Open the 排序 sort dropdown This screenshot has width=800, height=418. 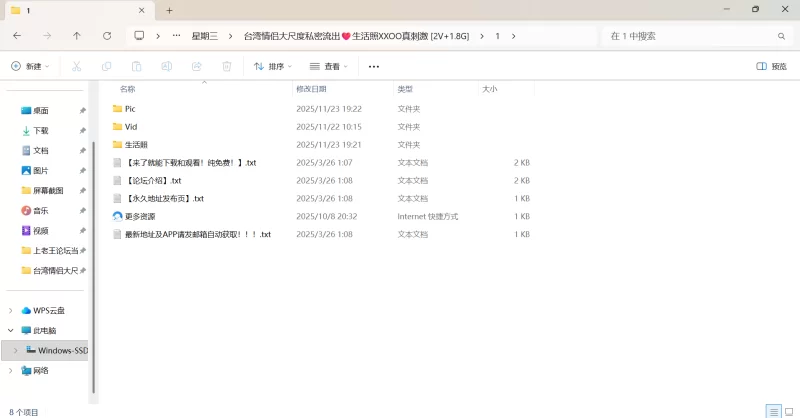point(273,67)
